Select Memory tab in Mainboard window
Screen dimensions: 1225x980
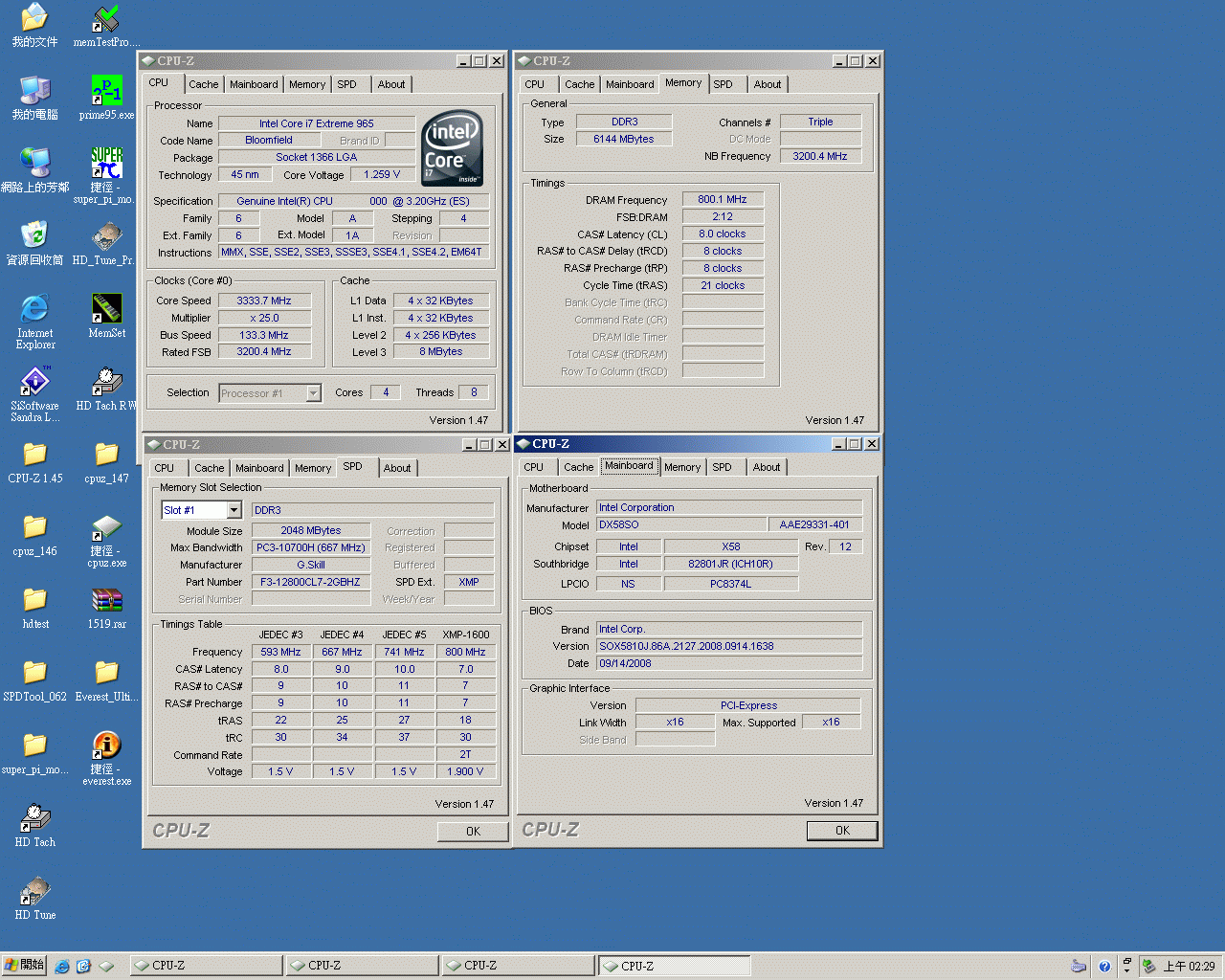(682, 467)
